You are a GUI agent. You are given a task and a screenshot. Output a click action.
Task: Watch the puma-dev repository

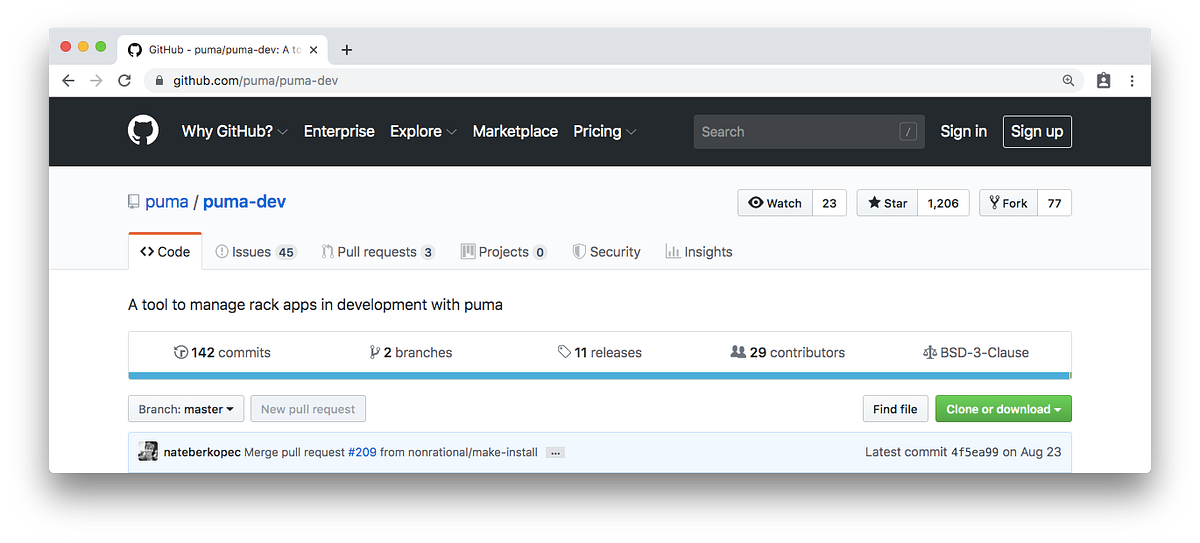[775, 203]
